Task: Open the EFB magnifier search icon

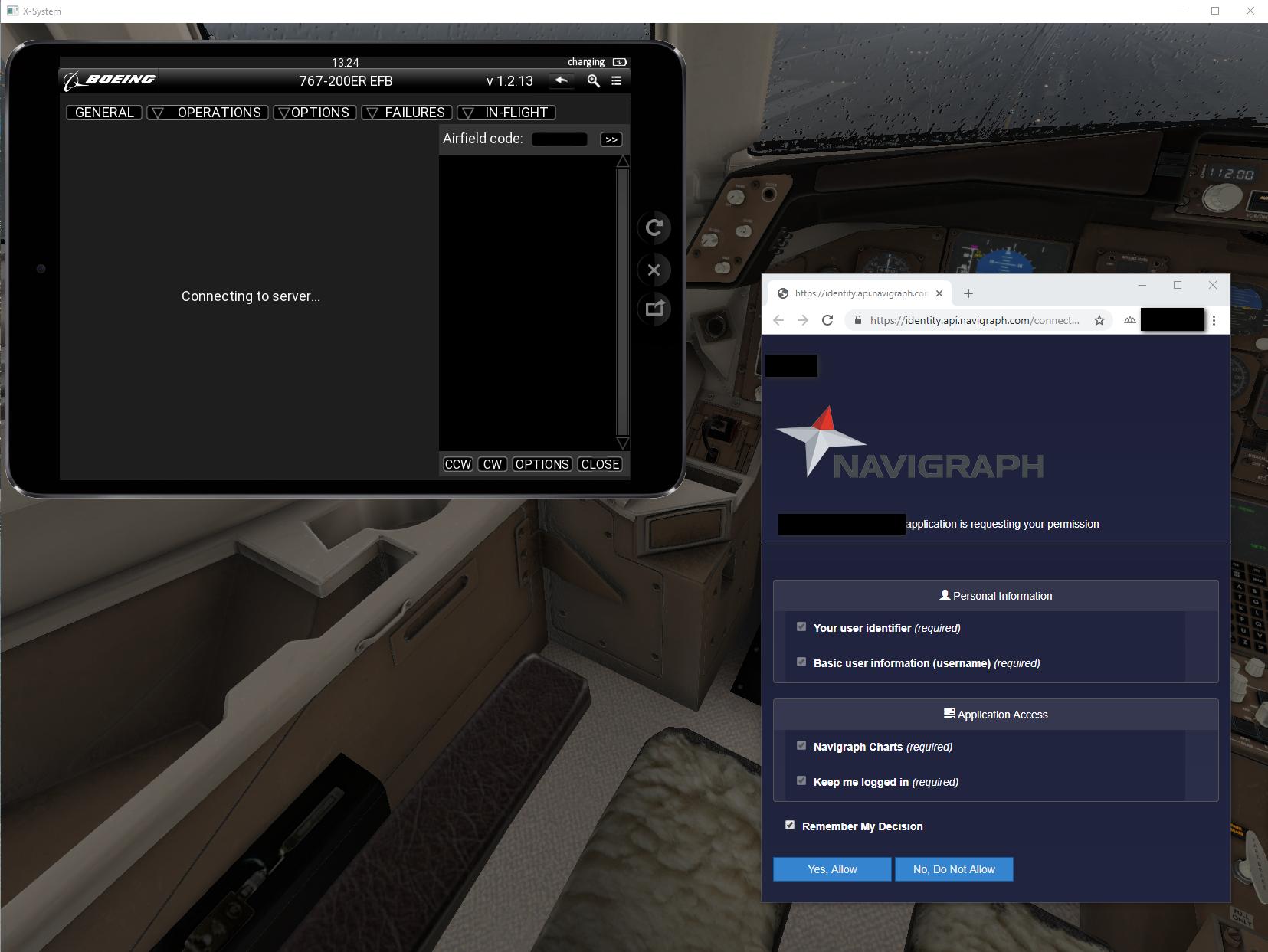Action: (x=593, y=80)
